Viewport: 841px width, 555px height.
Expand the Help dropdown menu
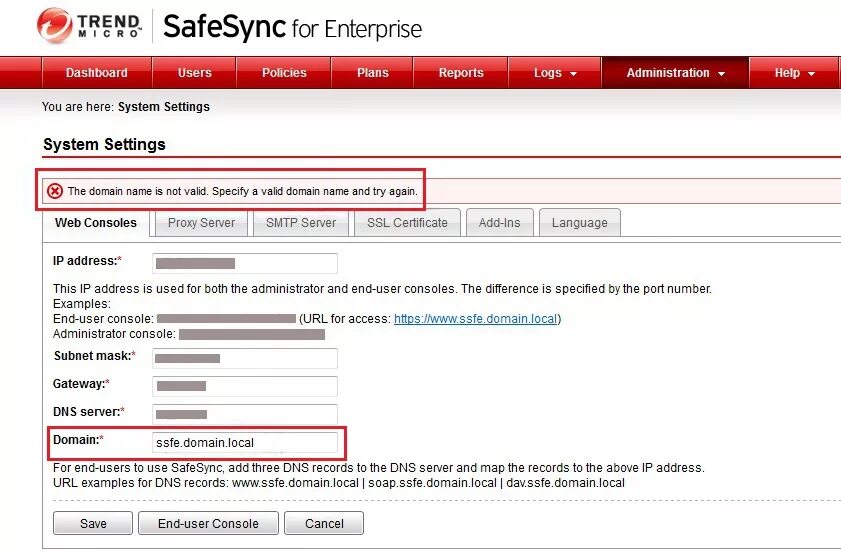click(794, 72)
